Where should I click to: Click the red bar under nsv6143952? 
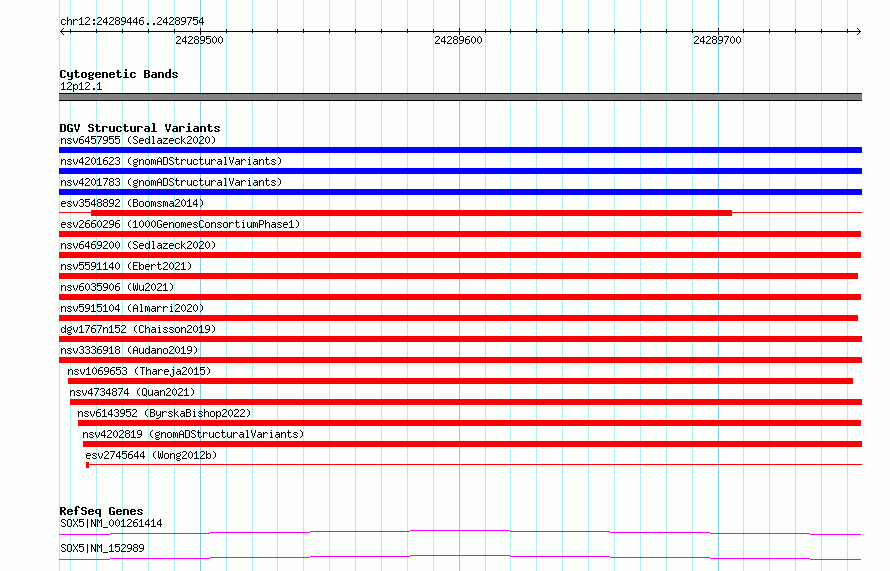click(x=469, y=423)
